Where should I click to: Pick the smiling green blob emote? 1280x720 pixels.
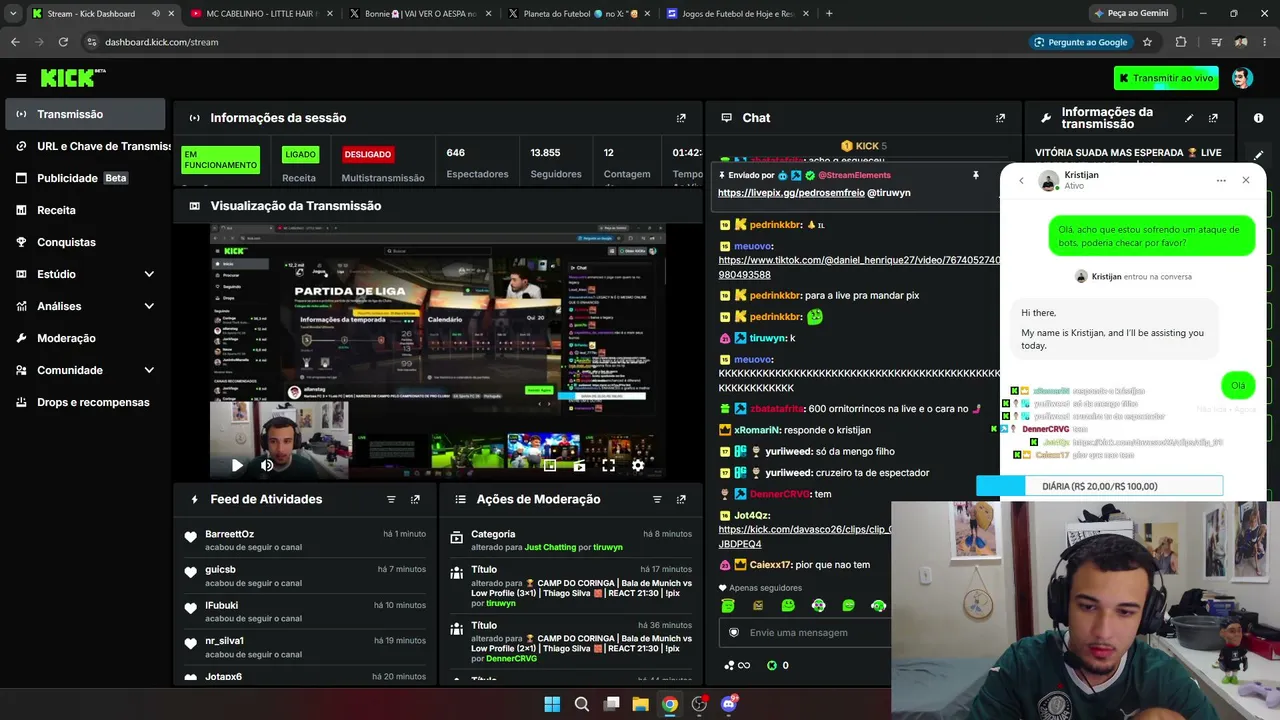point(788,606)
